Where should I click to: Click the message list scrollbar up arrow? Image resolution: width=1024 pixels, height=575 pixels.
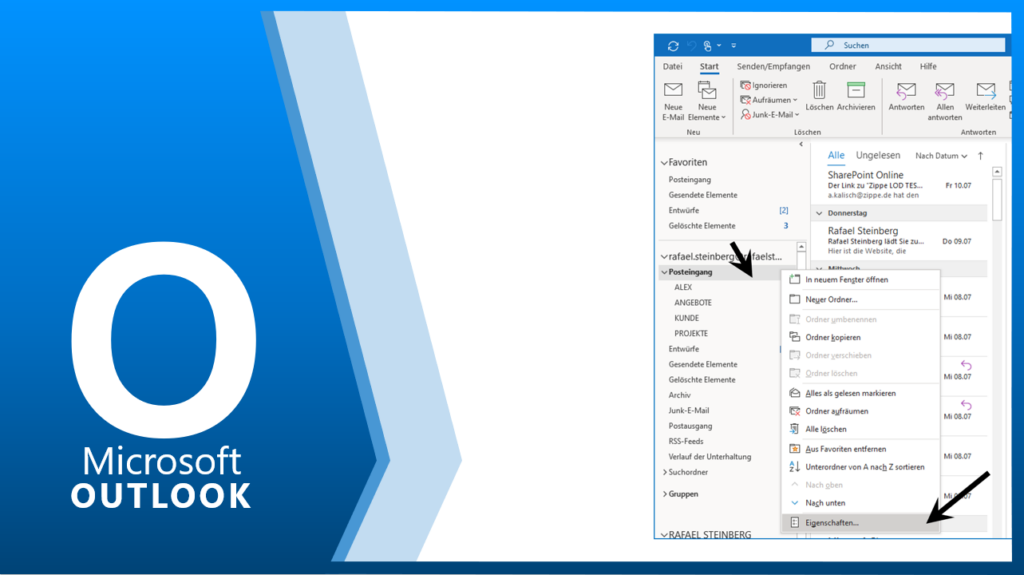[x=997, y=172]
